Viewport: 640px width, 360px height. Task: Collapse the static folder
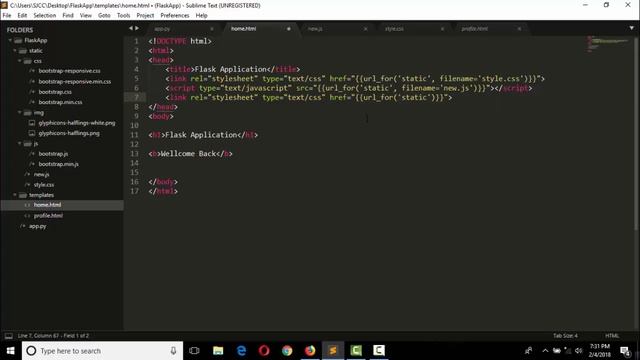tap(15, 51)
